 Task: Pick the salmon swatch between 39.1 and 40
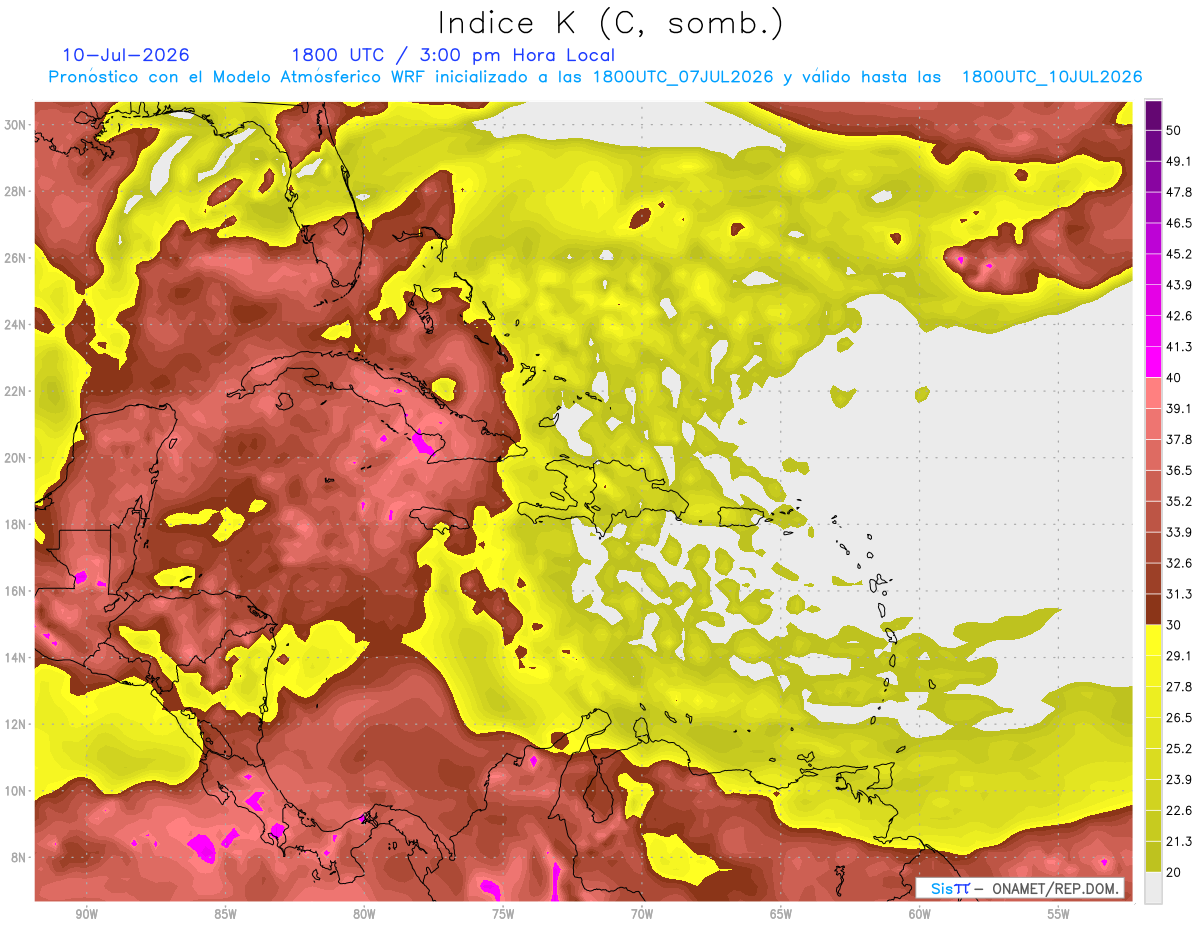pyautogui.click(x=1153, y=393)
